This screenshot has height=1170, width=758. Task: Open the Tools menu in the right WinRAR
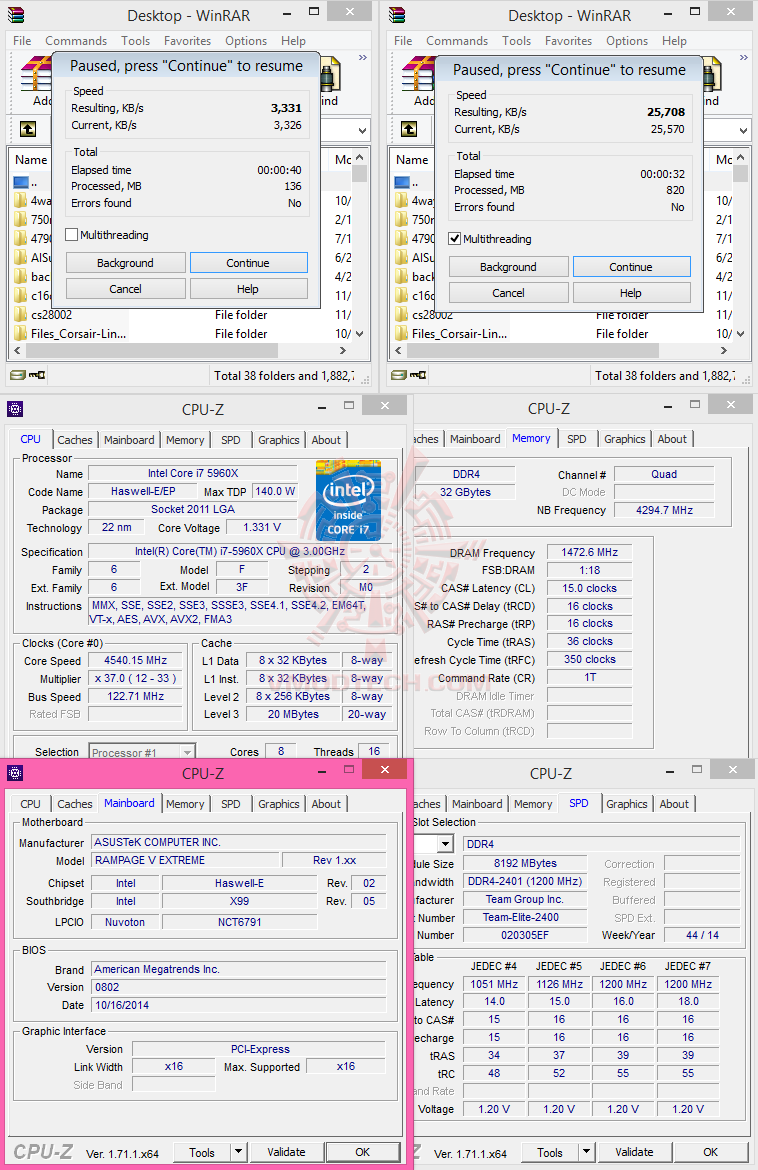pyautogui.click(x=516, y=41)
